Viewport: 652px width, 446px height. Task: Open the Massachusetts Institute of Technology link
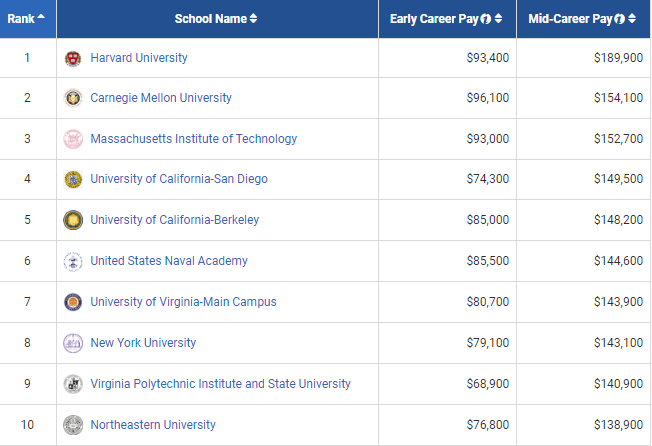pyautogui.click(x=193, y=139)
